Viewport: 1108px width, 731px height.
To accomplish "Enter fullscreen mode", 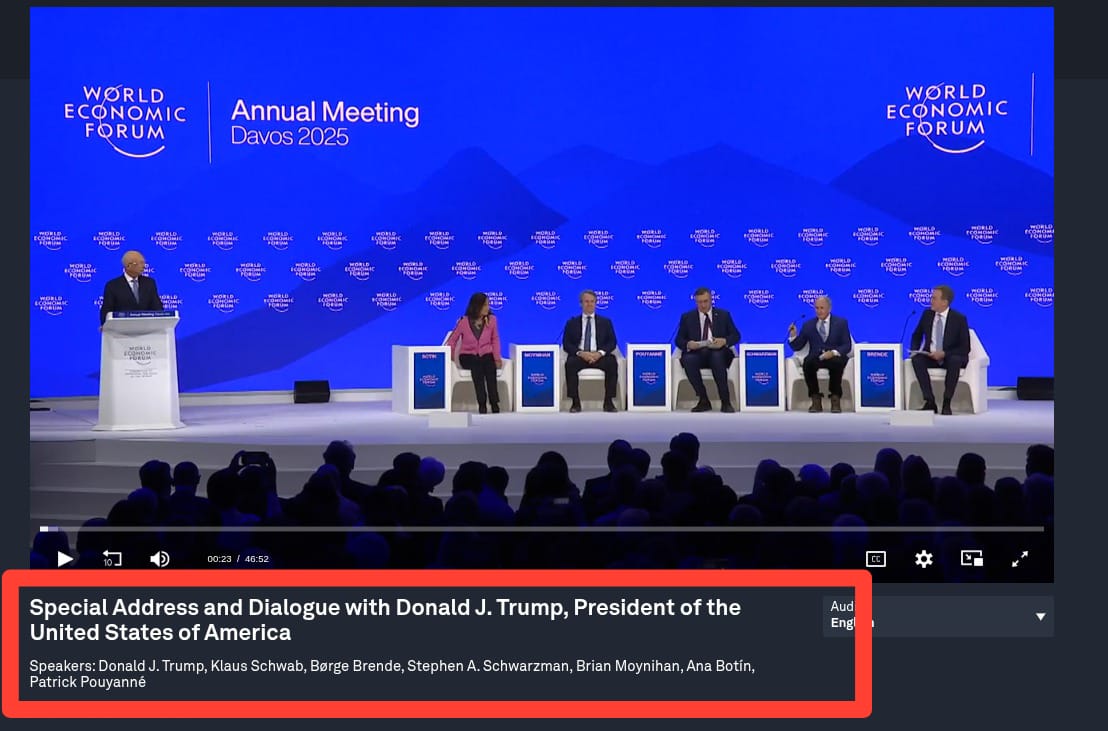I will tap(1019, 559).
